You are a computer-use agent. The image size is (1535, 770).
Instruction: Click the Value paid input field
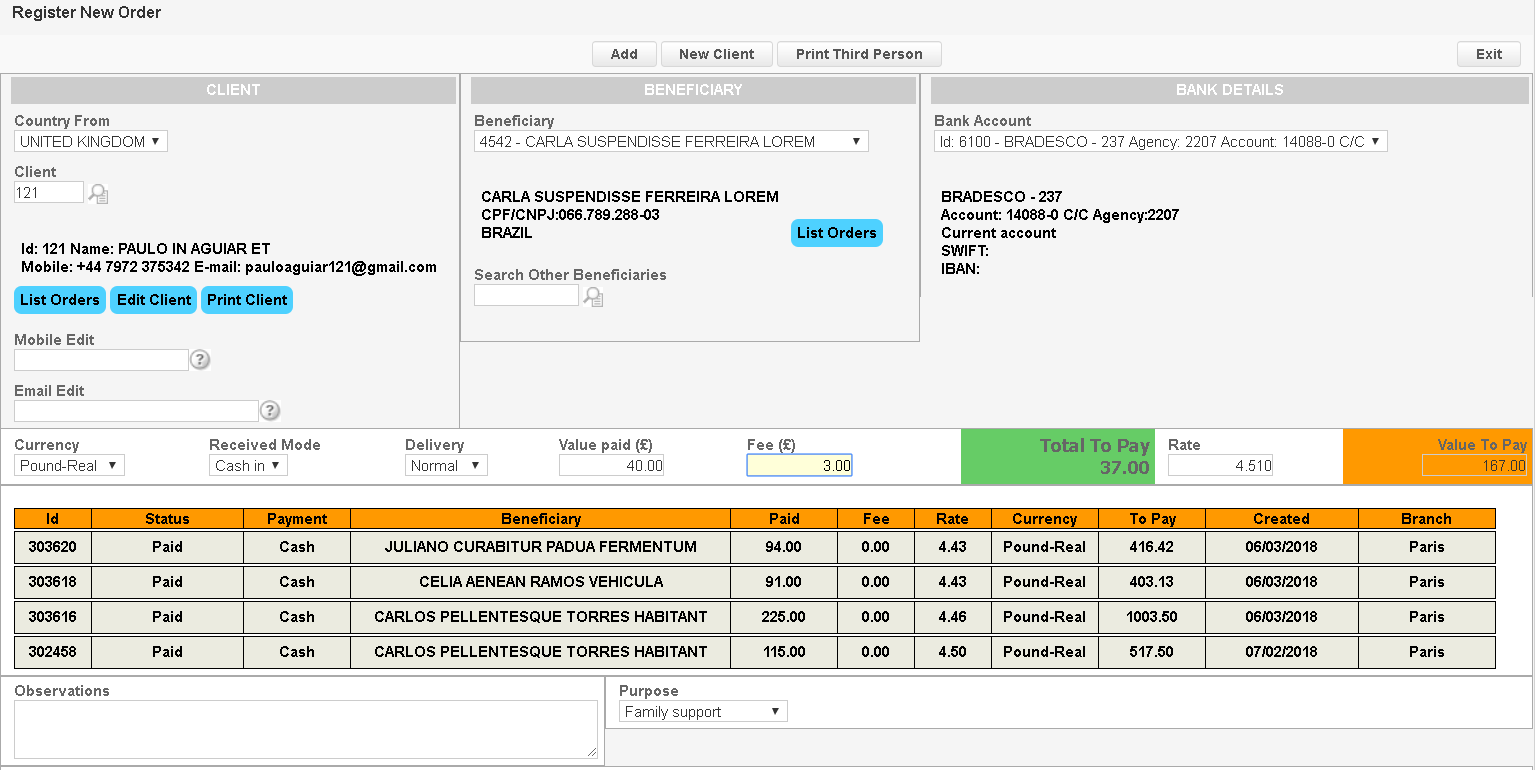click(611, 466)
